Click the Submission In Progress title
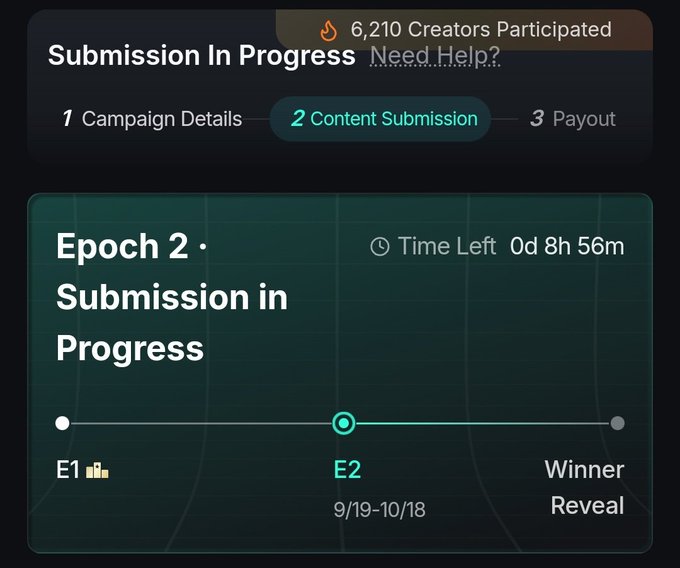Viewport: 680px width, 568px height. [202, 56]
